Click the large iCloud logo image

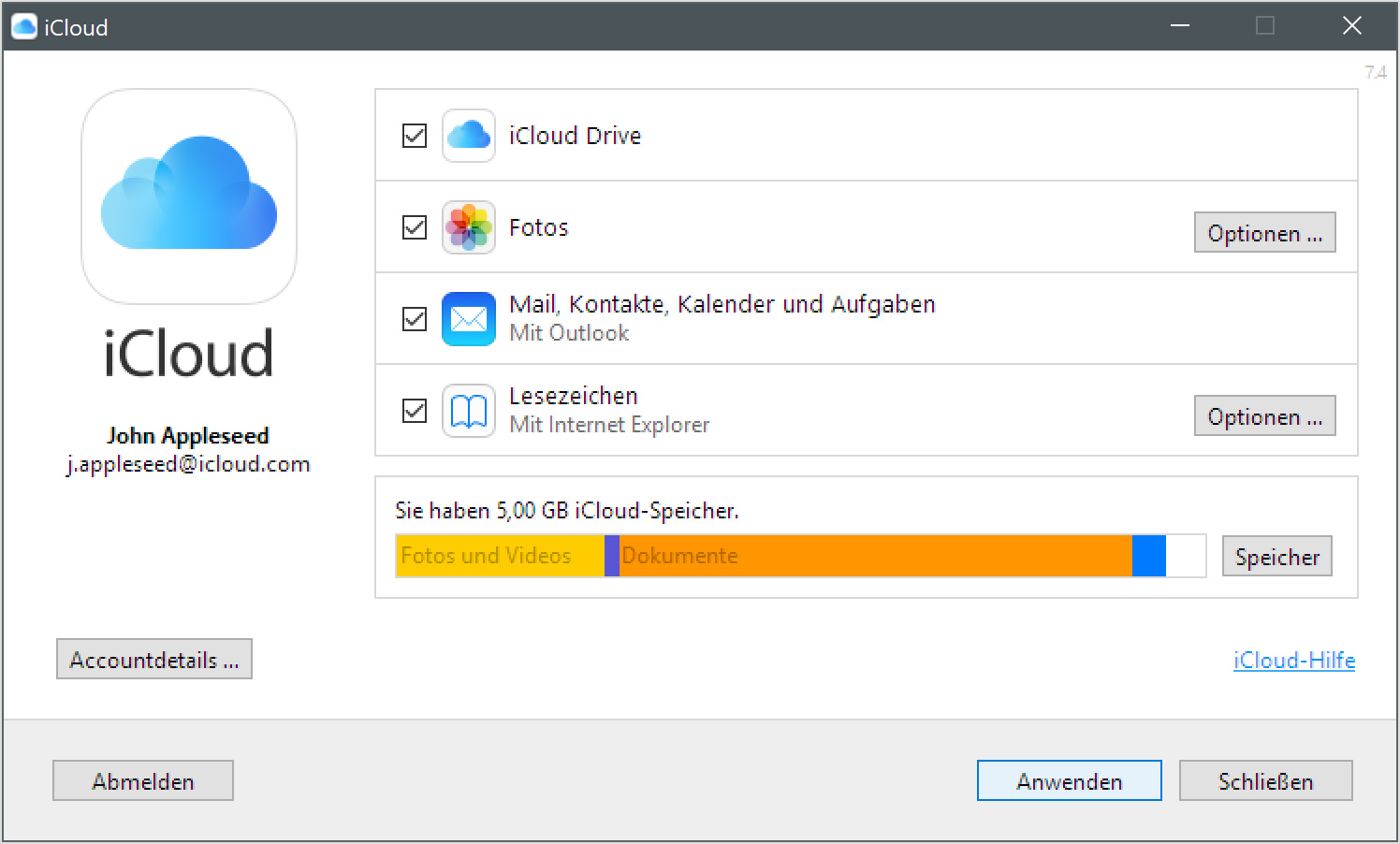tap(189, 196)
